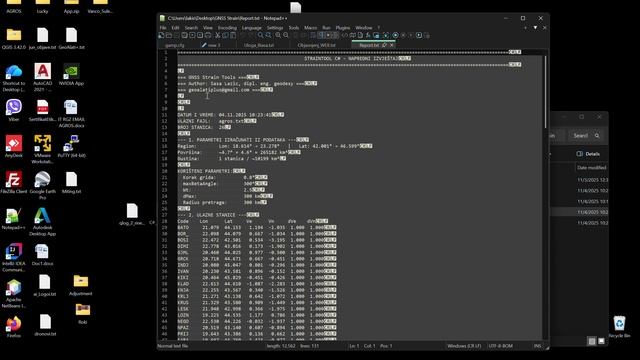Open the Autodesk Desktop App shortcut
Viewport: 640px width, 360px height.
click(42, 222)
